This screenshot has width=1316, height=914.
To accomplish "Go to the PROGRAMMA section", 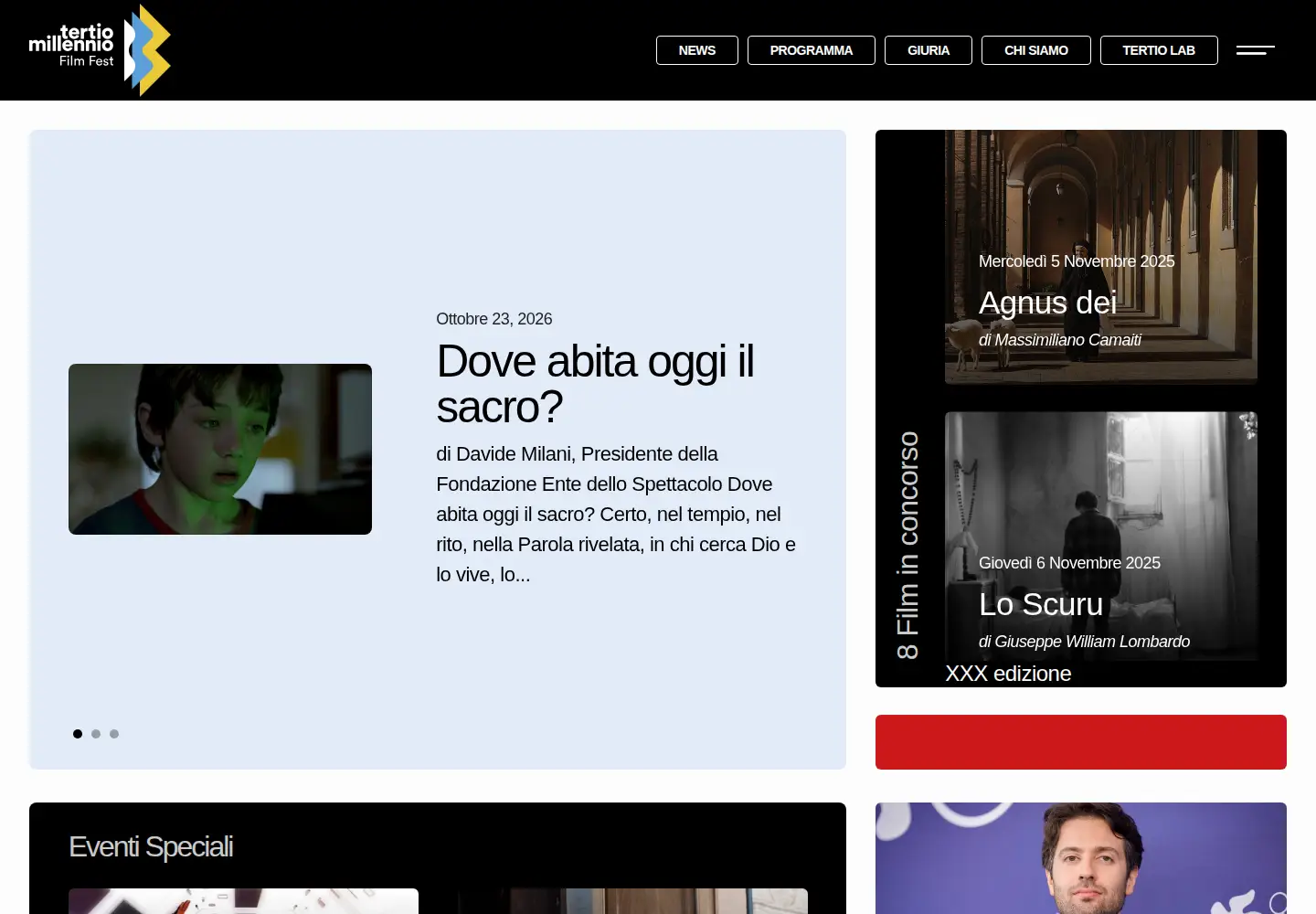I will 812,50.
